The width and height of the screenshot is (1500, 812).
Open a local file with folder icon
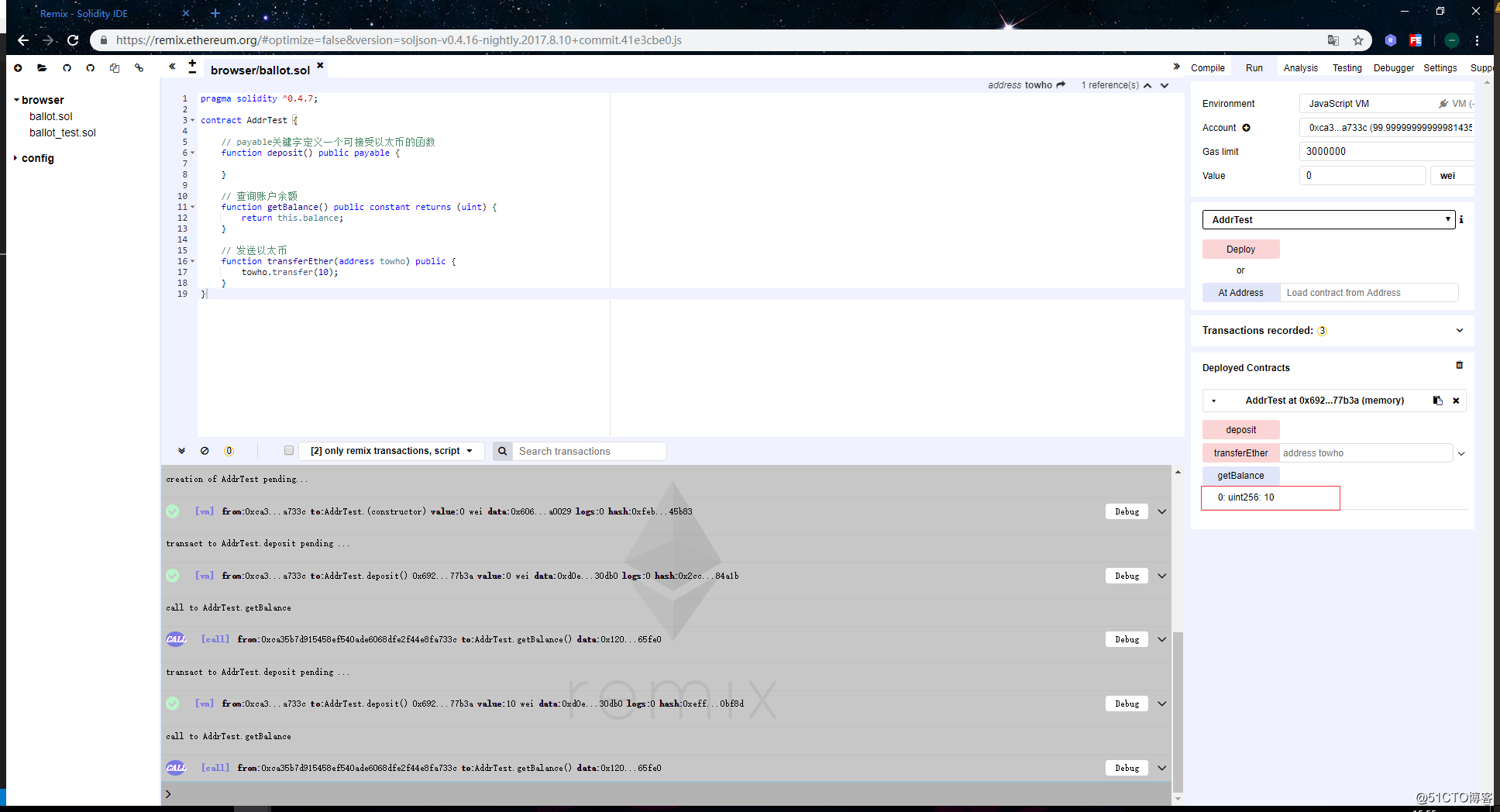42,68
